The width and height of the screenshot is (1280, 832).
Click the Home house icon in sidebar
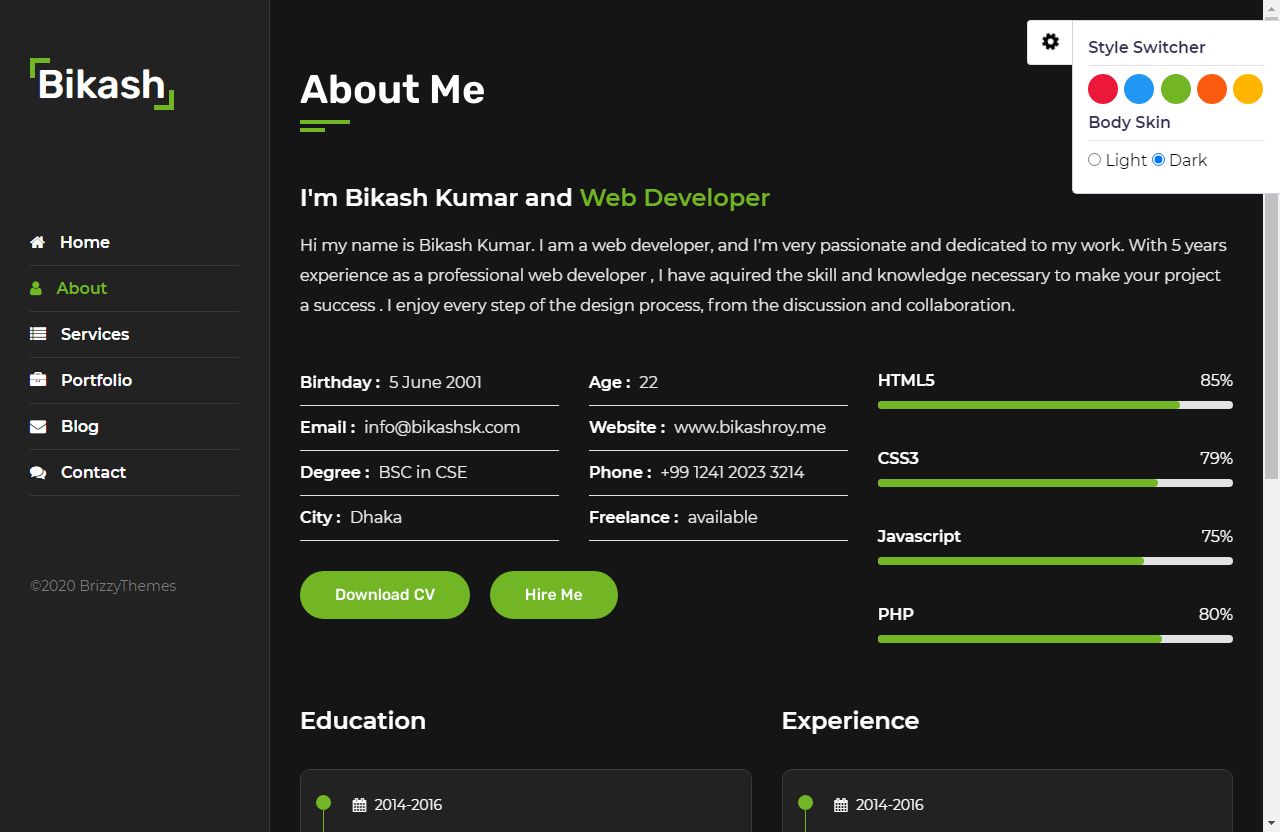tap(38, 242)
